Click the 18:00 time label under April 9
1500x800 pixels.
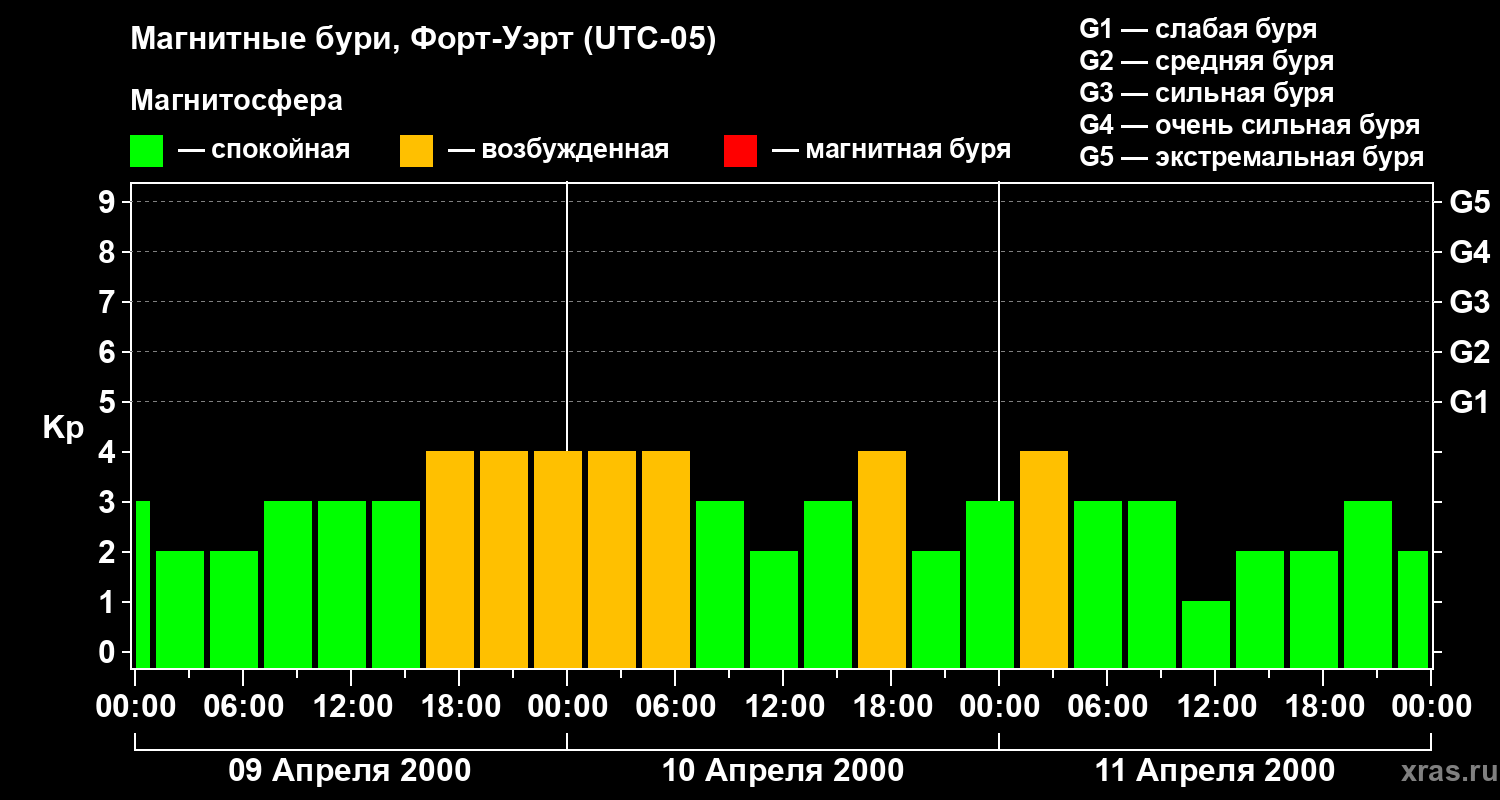(x=459, y=707)
